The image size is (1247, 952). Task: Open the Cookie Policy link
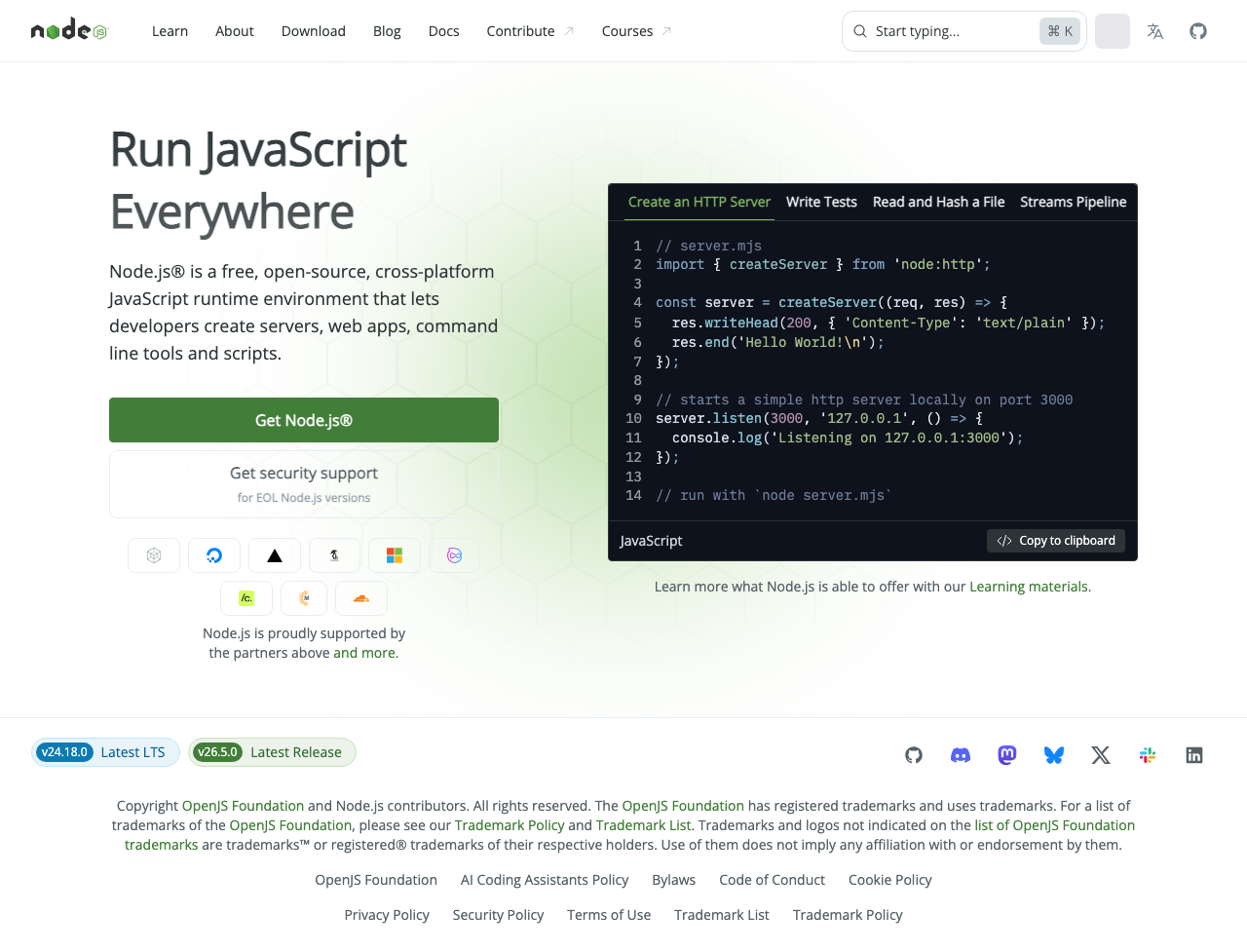[890, 880]
